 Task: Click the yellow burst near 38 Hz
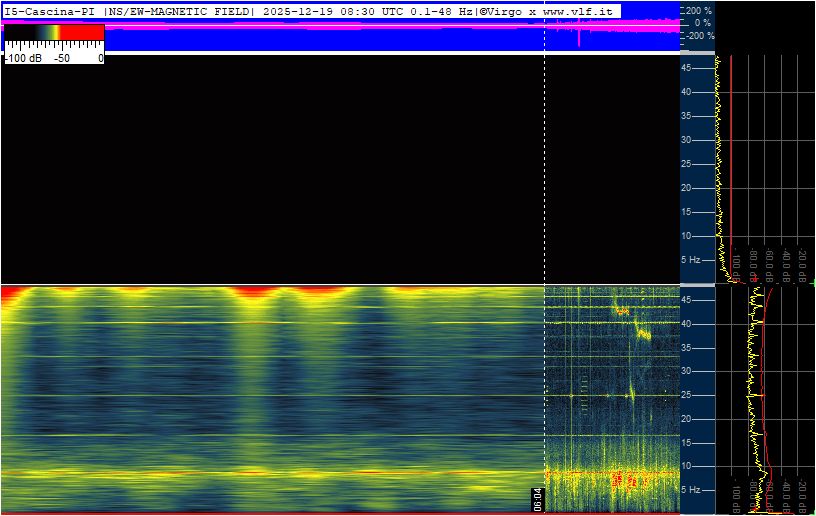coord(644,333)
